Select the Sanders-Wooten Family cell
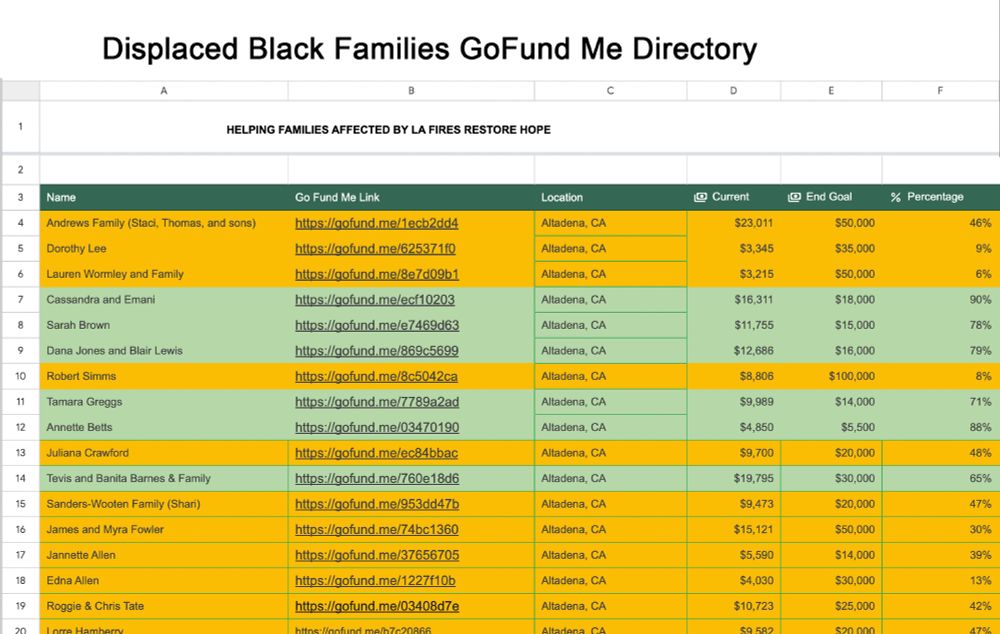This screenshot has height=634, width=1000. coord(164,504)
